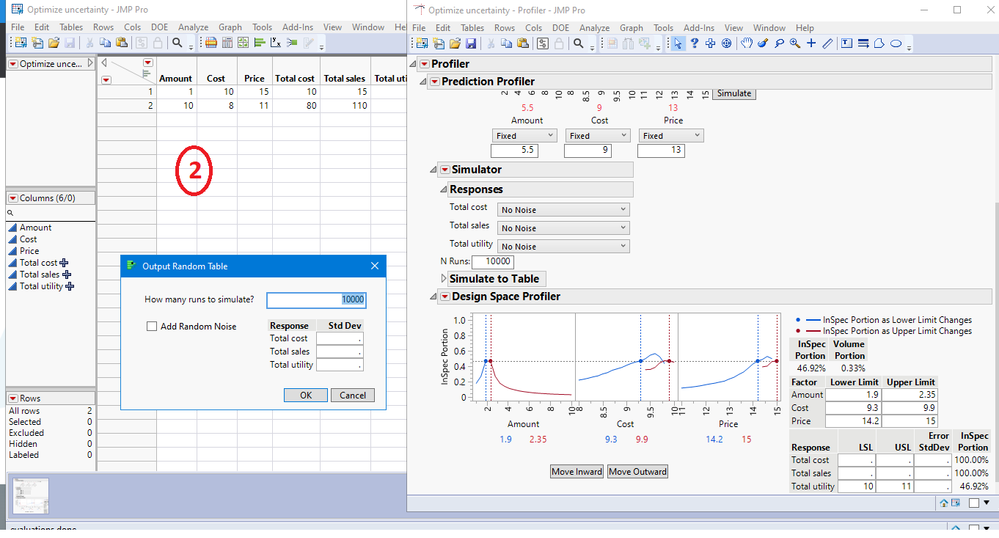Viewport: 999px width, 538px height.
Task: Open Analyze menu in Profiler window
Action: pos(594,28)
